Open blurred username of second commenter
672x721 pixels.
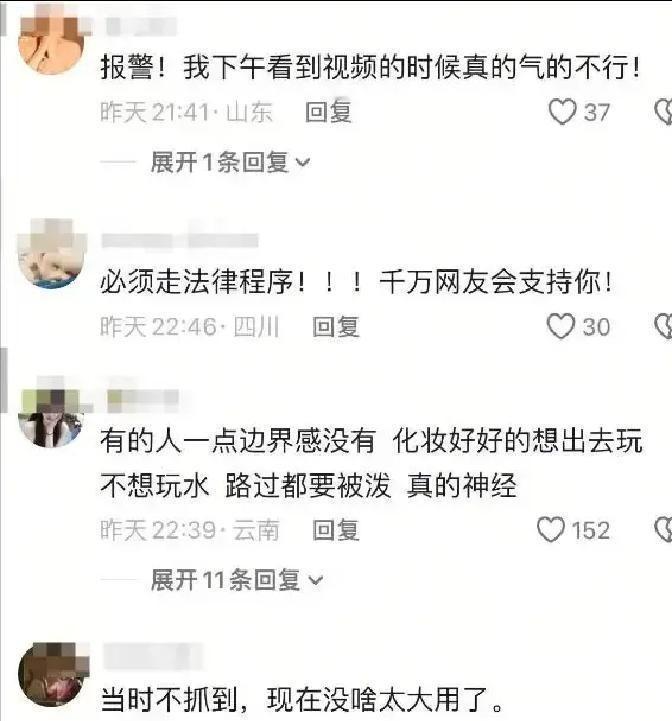180,240
